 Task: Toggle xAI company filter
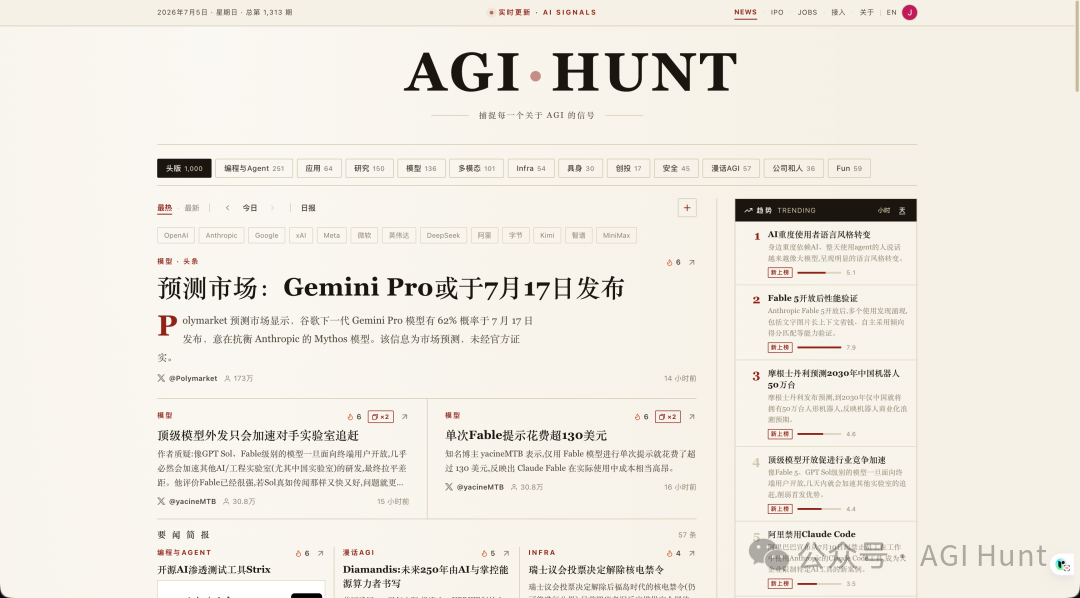point(301,236)
